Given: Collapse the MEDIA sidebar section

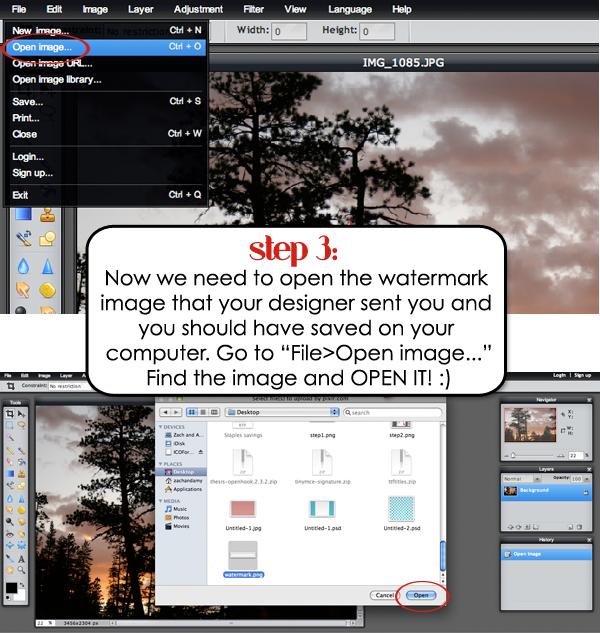Looking at the screenshot, I should point(161,501).
